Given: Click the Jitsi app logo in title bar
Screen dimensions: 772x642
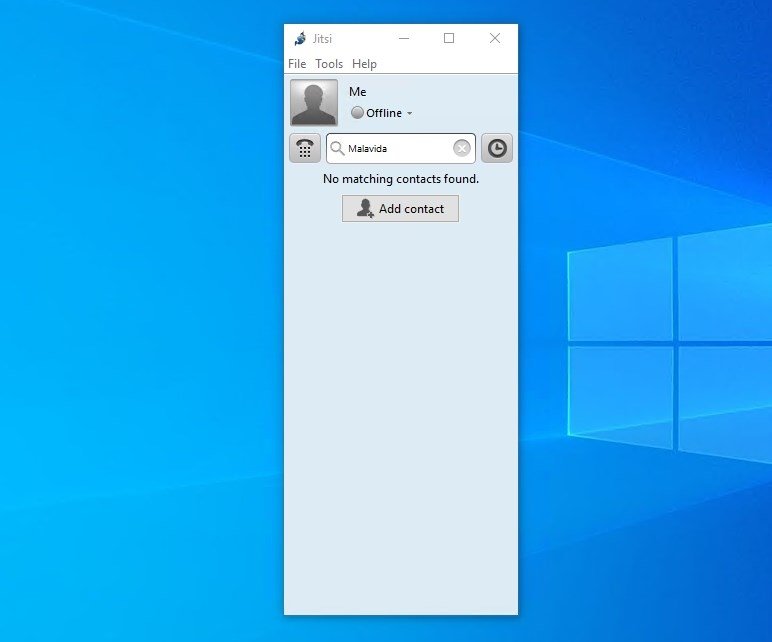Looking at the screenshot, I should click(x=300, y=38).
